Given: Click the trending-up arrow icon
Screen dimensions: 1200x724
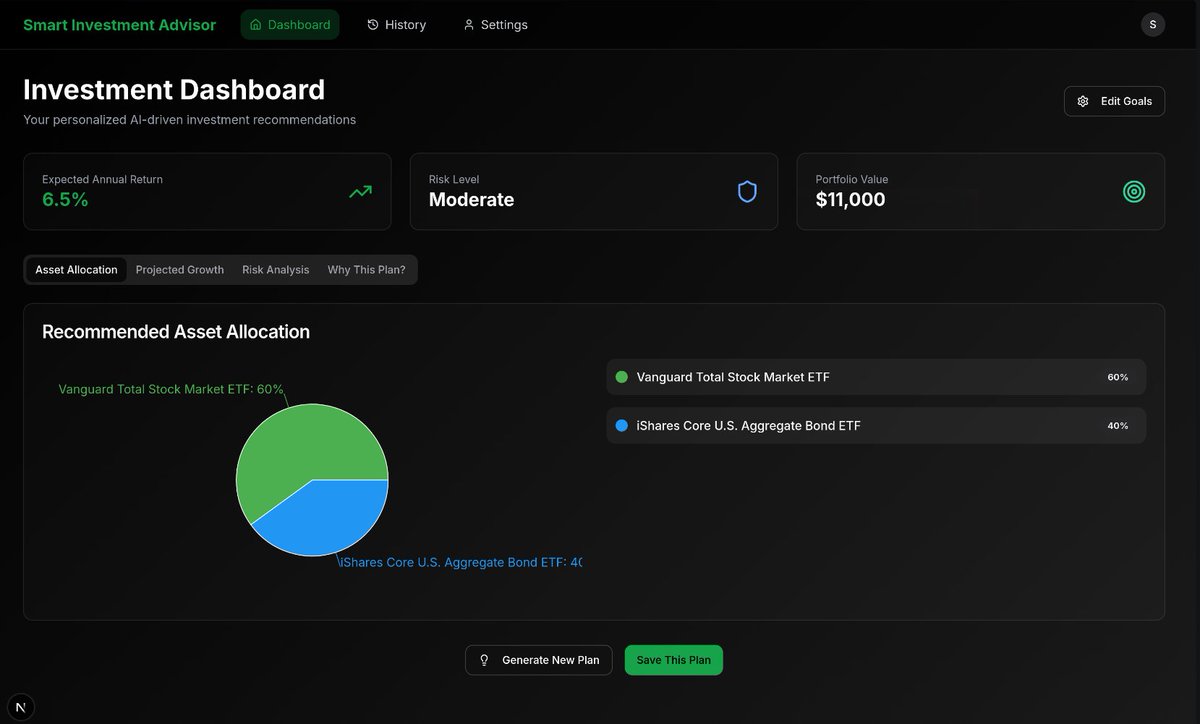Looking at the screenshot, I should (x=360, y=191).
